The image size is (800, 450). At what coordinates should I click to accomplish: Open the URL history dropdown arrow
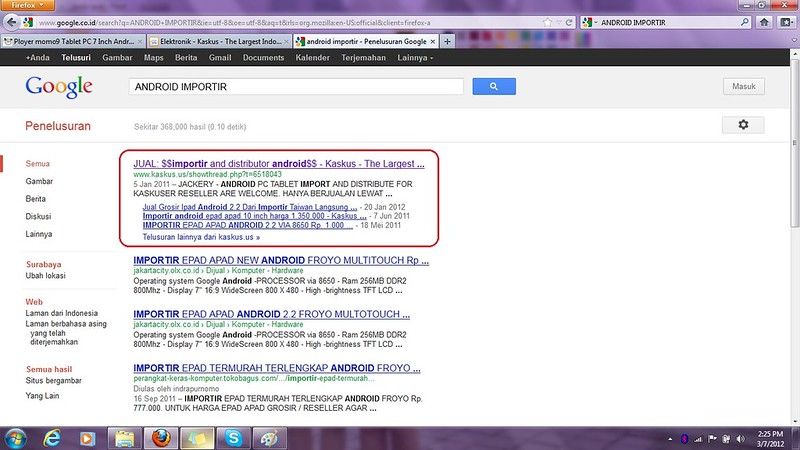559,22
